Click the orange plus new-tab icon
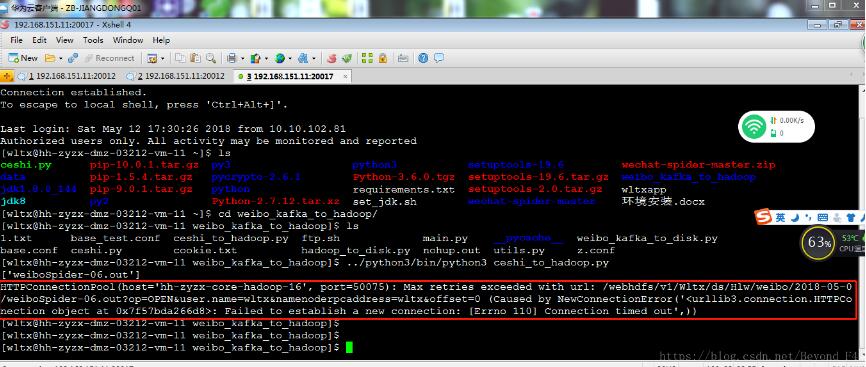 pos(7,76)
